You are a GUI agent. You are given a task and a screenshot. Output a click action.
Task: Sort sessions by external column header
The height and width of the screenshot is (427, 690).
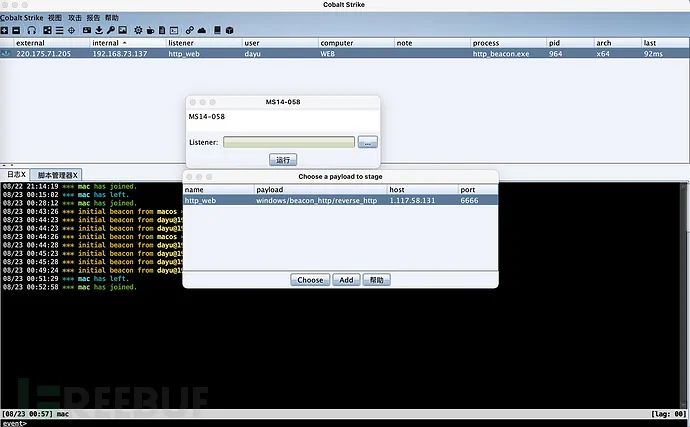pyautogui.click(x=51, y=43)
